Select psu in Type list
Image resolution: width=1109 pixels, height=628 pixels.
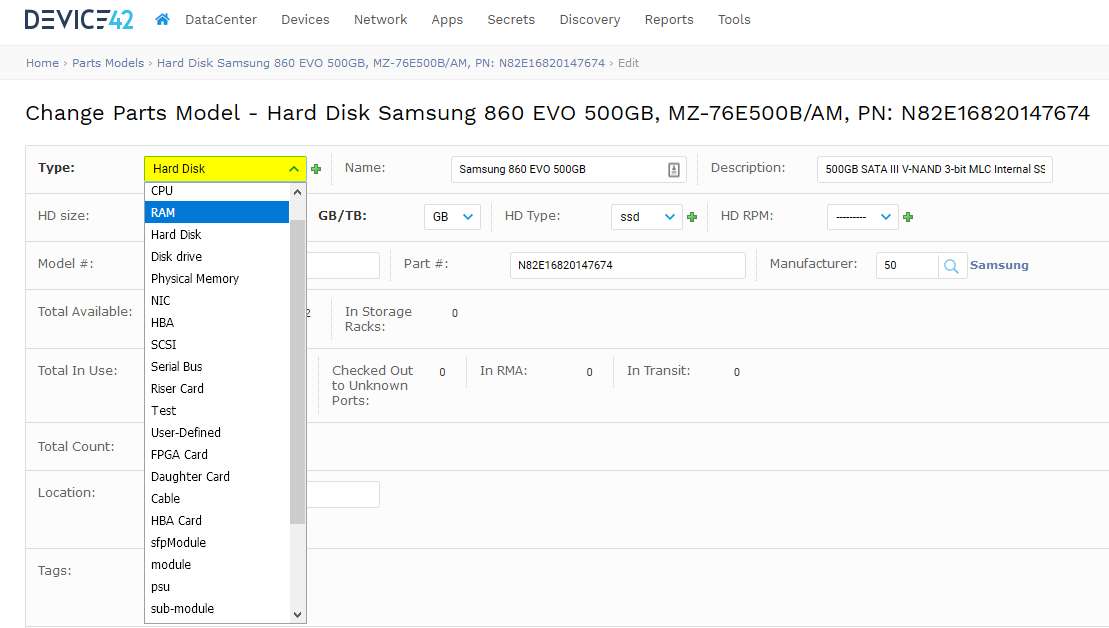pos(217,585)
